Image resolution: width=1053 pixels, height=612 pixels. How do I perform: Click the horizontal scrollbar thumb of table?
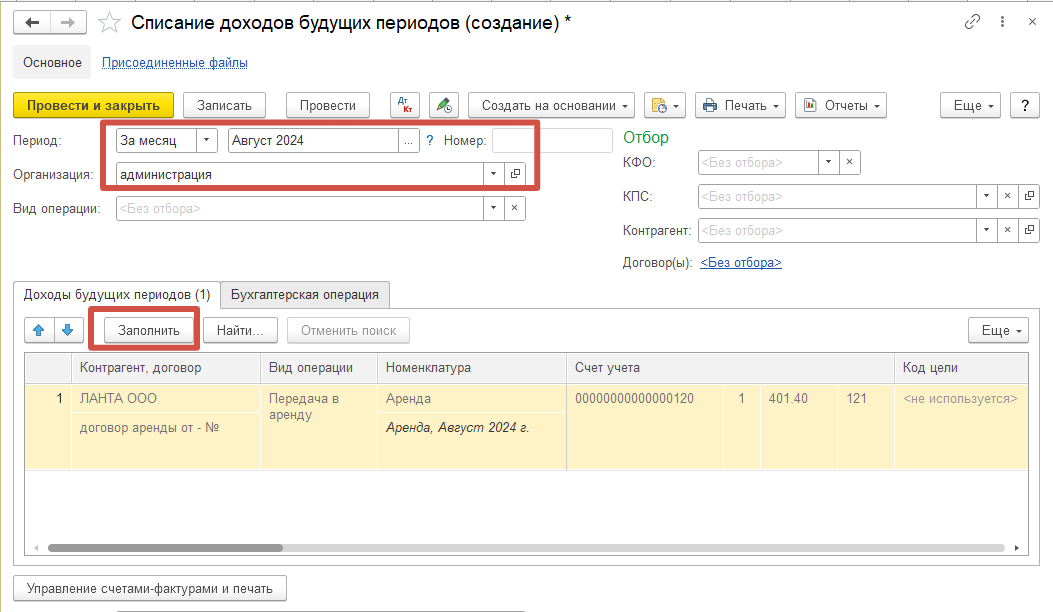click(165, 548)
